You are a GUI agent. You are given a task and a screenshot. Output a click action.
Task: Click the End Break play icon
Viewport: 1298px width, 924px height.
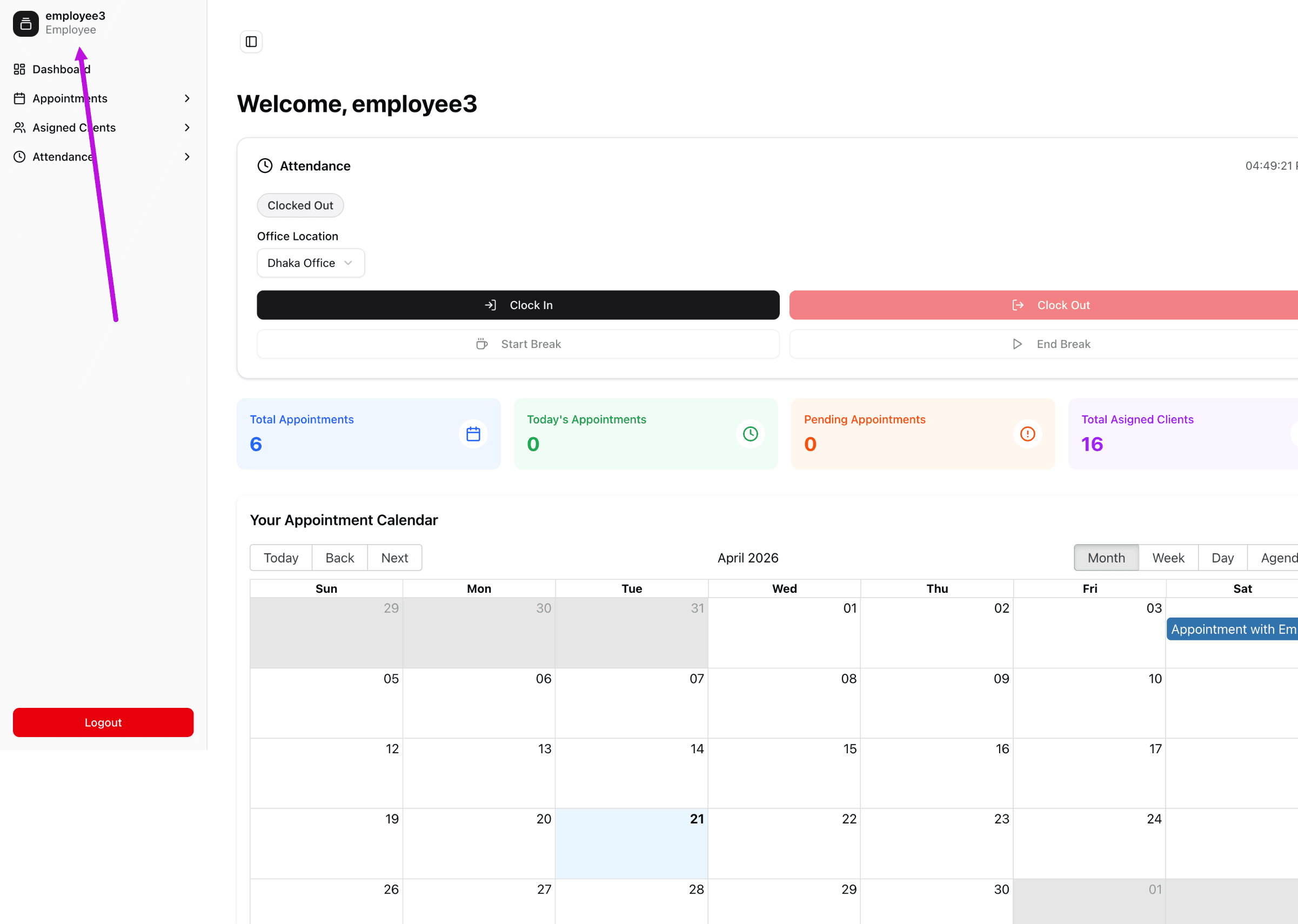[1018, 344]
